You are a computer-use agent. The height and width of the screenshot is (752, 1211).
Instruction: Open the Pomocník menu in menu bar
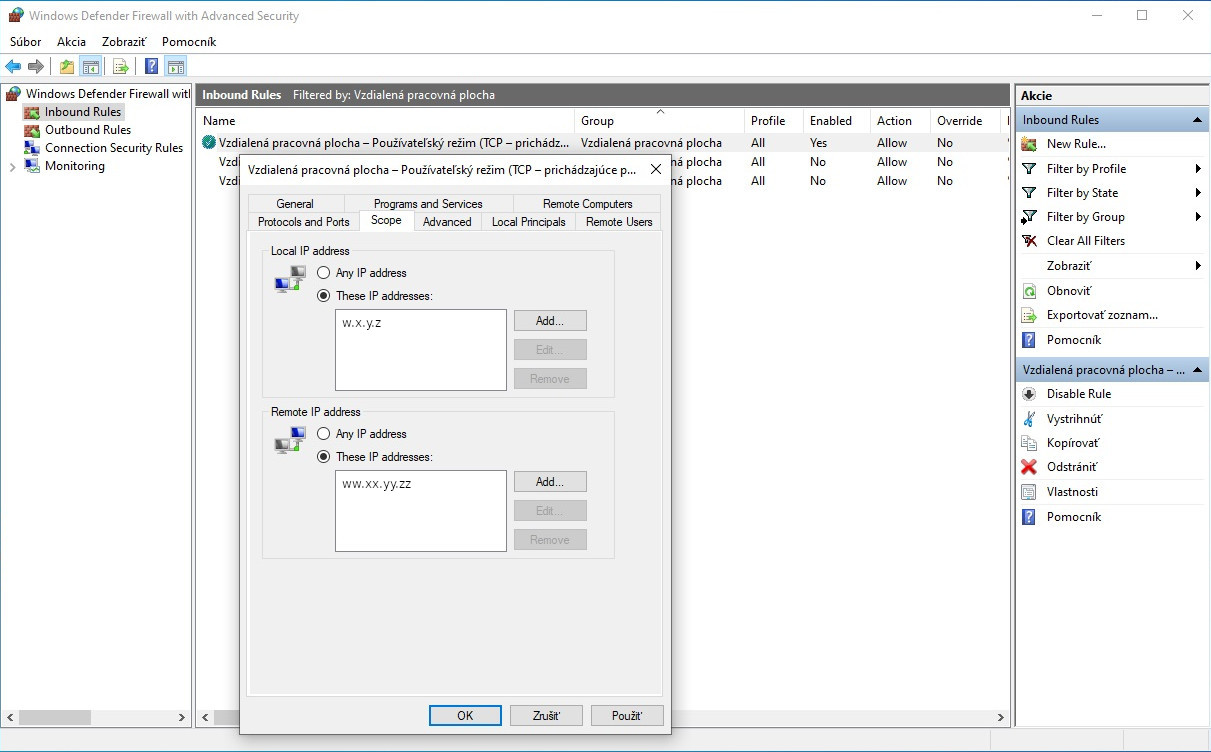coord(189,42)
